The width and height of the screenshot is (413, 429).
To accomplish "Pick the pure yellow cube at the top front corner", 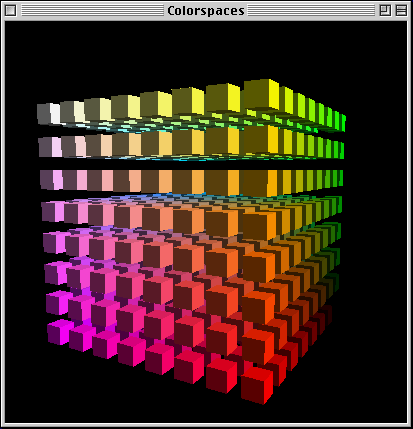I will tap(261, 96).
